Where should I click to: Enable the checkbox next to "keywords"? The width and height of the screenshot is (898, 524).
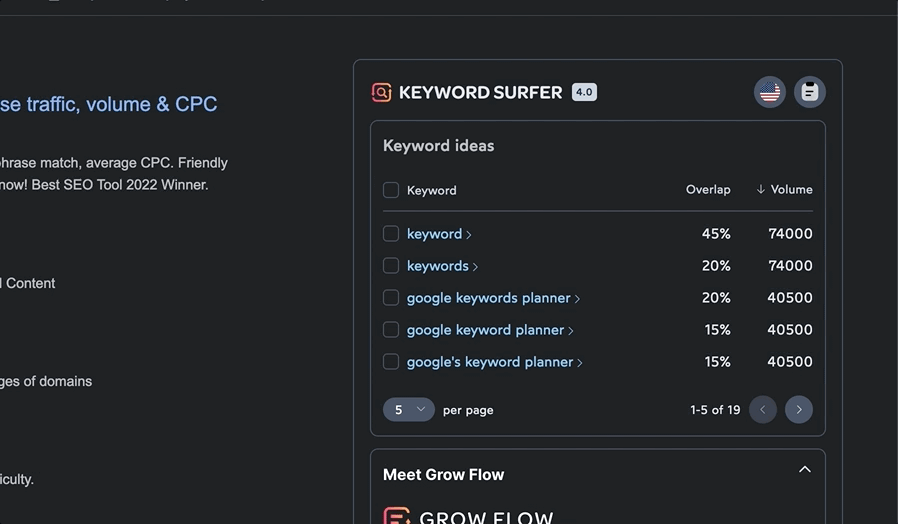(391, 266)
